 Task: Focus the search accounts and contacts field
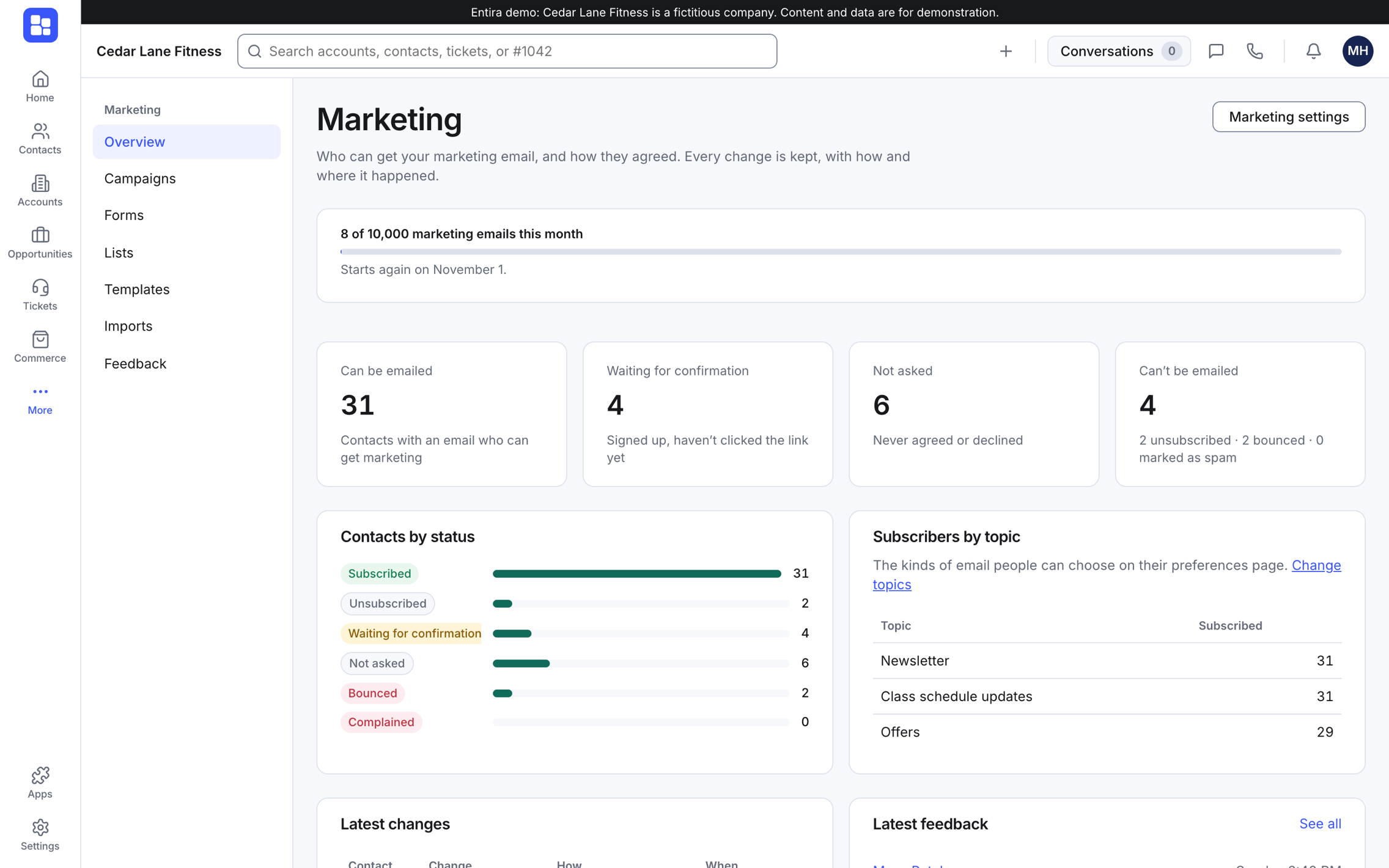(507, 51)
